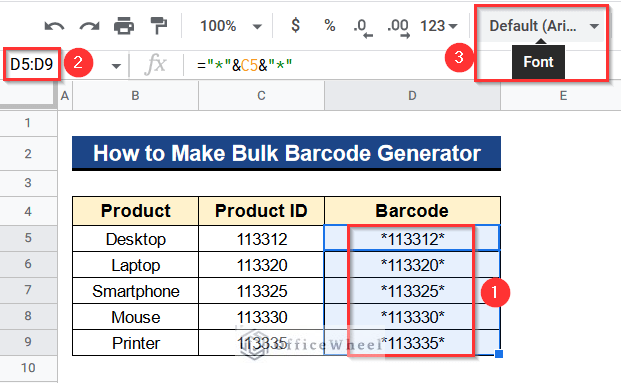Select column A header
This screenshot has height=383, width=621.
pos(65,95)
